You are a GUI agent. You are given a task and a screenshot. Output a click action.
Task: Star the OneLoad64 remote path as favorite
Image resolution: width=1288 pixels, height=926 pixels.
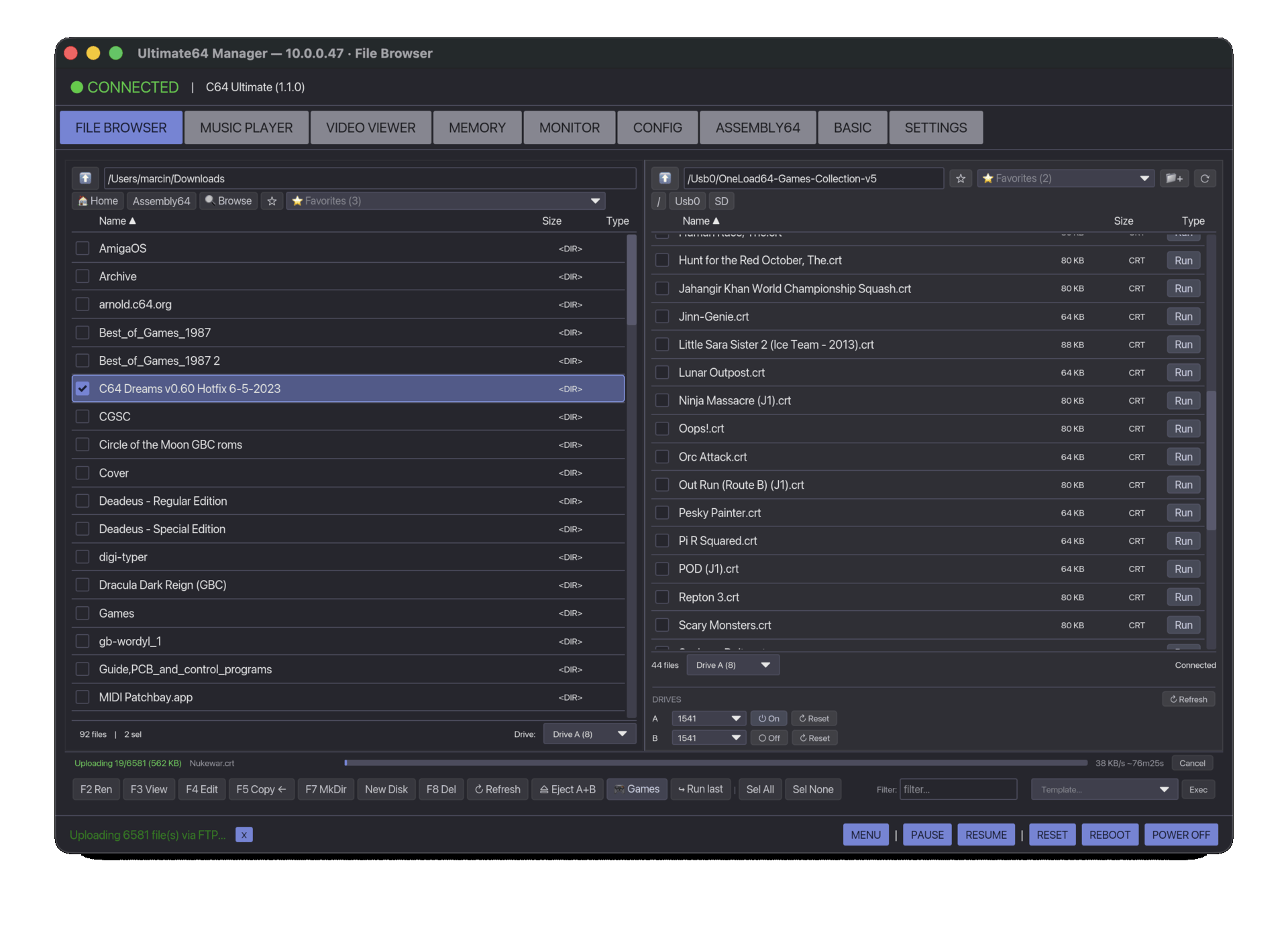pyautogui.click(x=961, y=178)
